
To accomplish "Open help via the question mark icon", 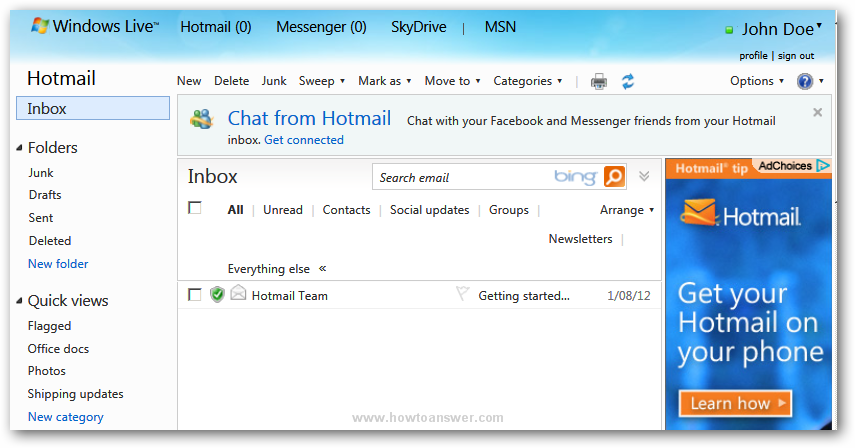I will click(804, 81).
